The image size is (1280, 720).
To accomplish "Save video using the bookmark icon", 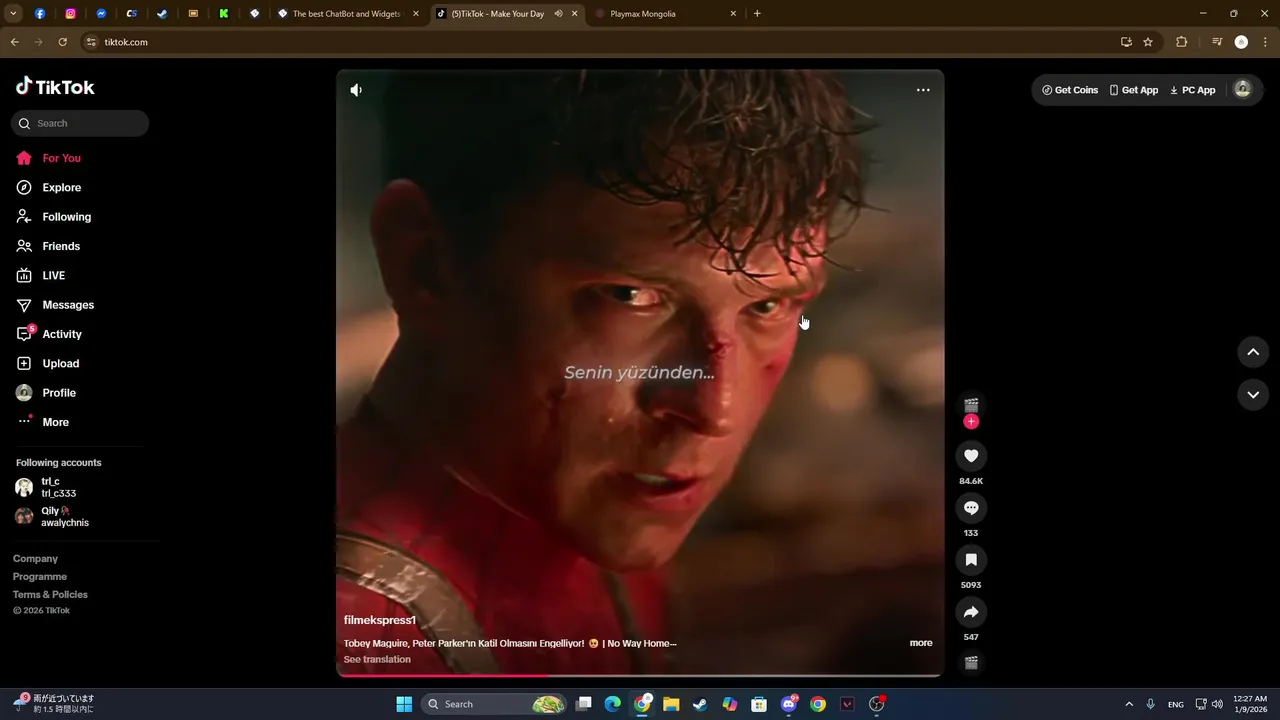I will point(971,560).
